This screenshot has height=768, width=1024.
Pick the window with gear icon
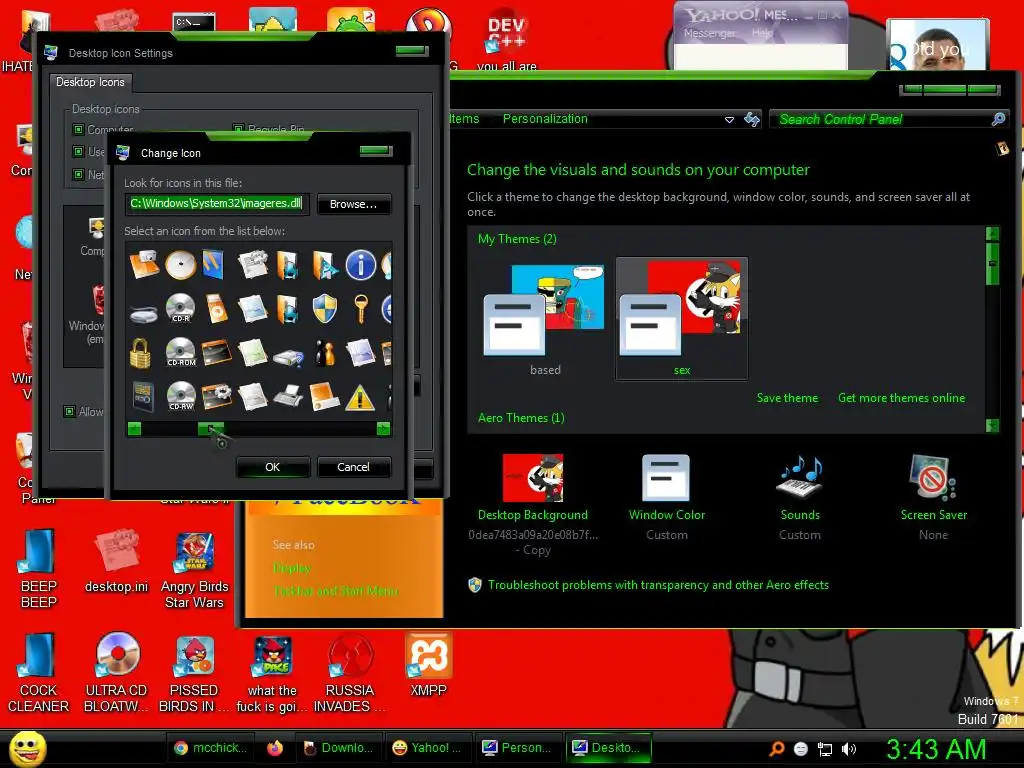coord(217,396)
